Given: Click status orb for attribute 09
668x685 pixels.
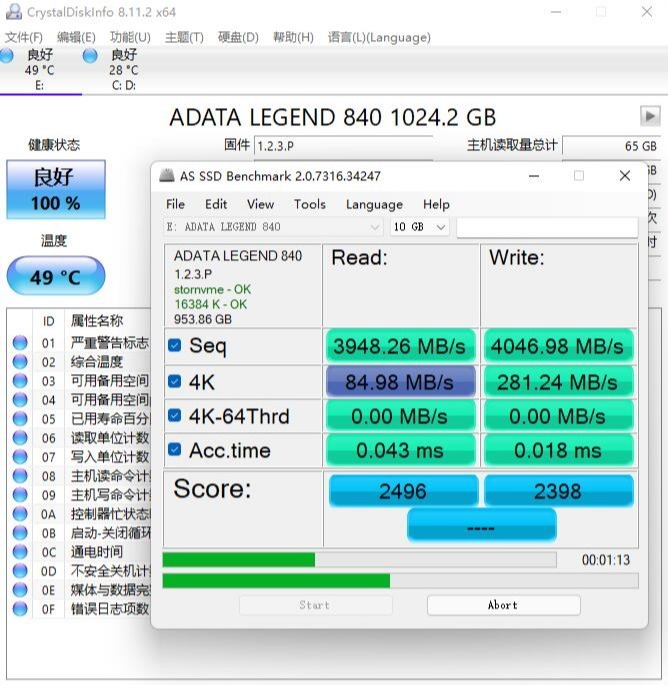Looking at the screenshot, I should point(20,495).
